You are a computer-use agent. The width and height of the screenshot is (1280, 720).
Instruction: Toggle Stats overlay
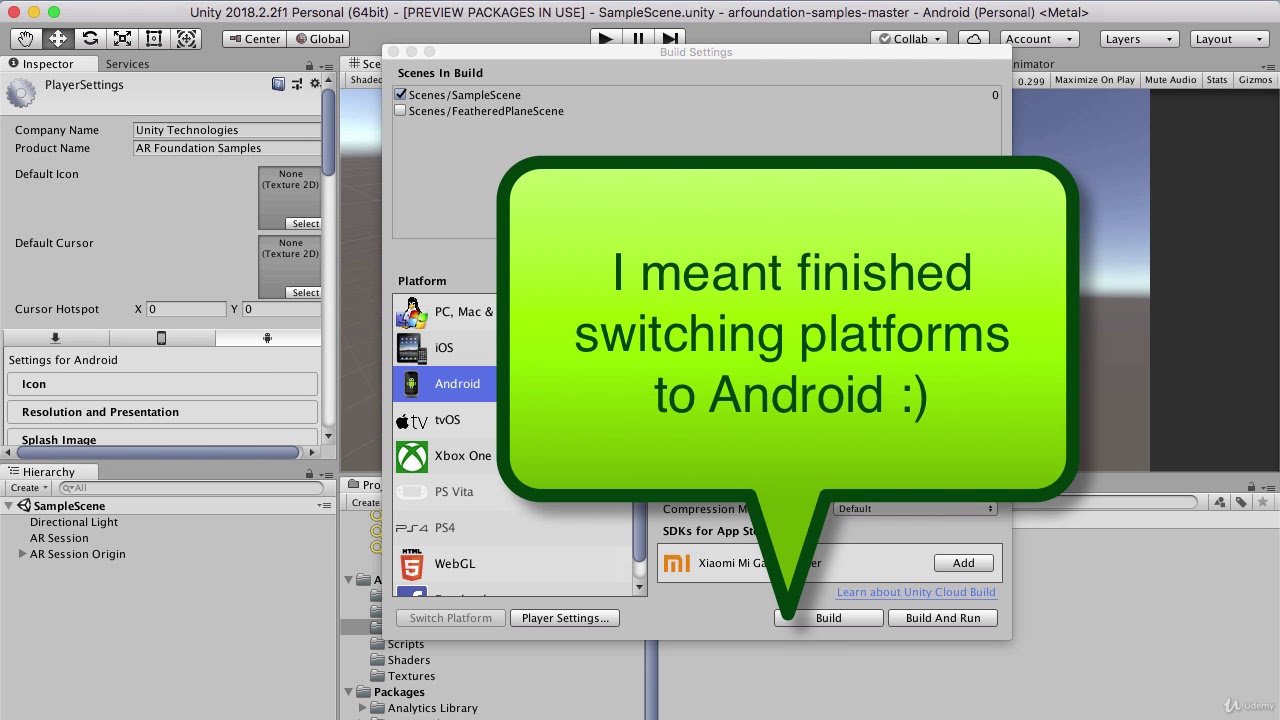tap(1217, 80)
